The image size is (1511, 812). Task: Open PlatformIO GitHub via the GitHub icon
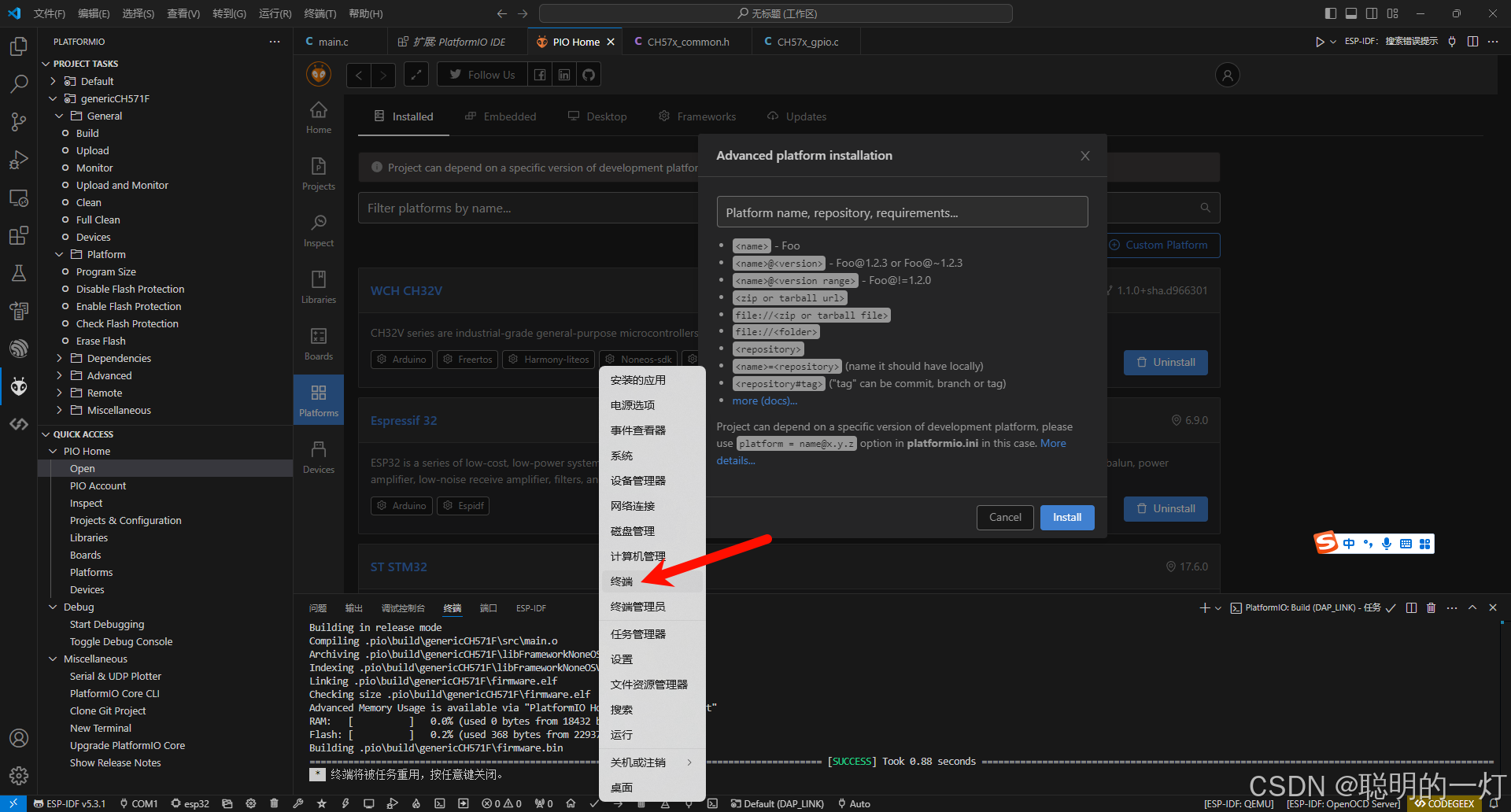coord(588,74)
